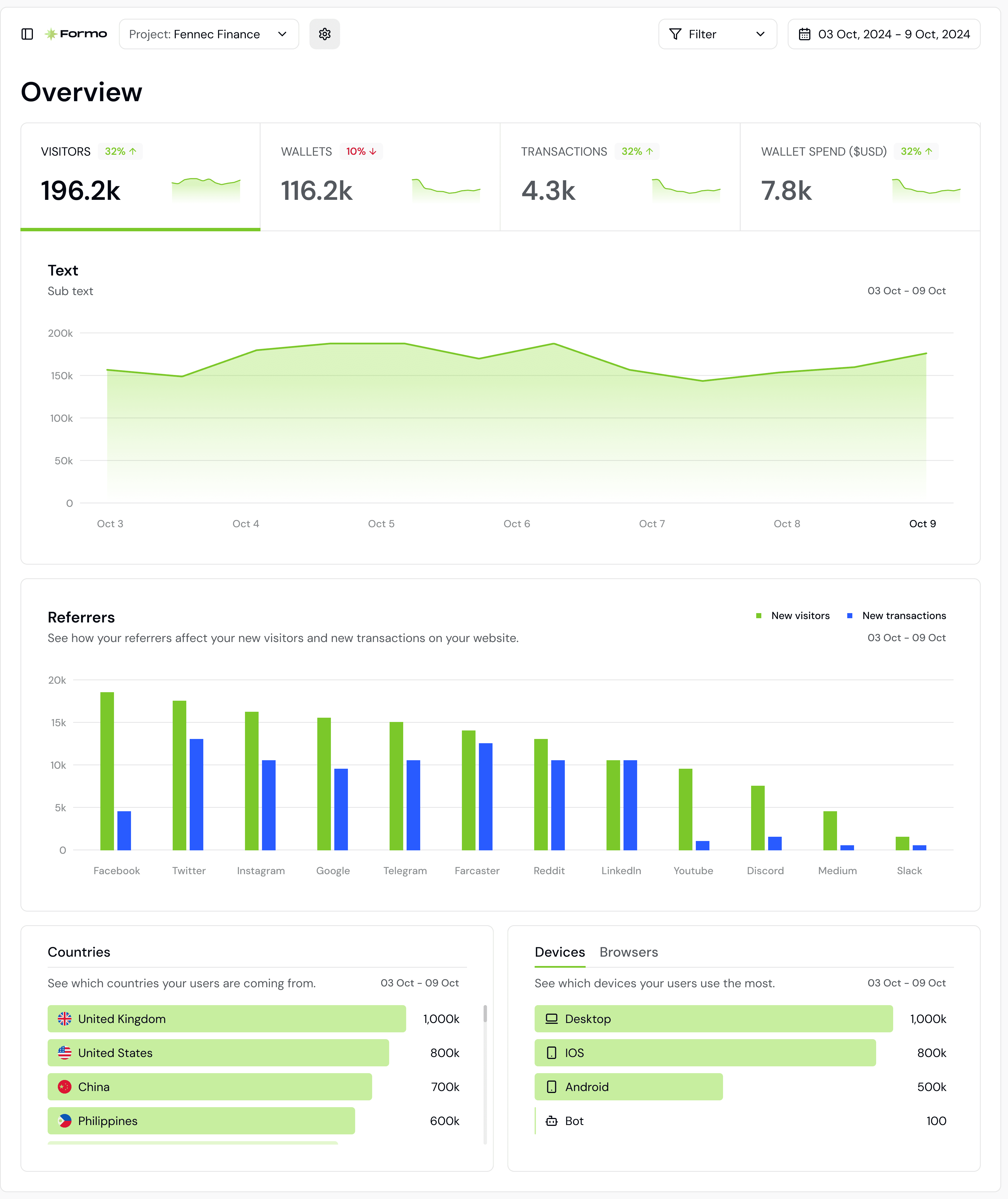Click the United Kingdom country row
The width and height of the screenshot is (1008, 1199).
pyautogui.click(x=253, y=1019)
